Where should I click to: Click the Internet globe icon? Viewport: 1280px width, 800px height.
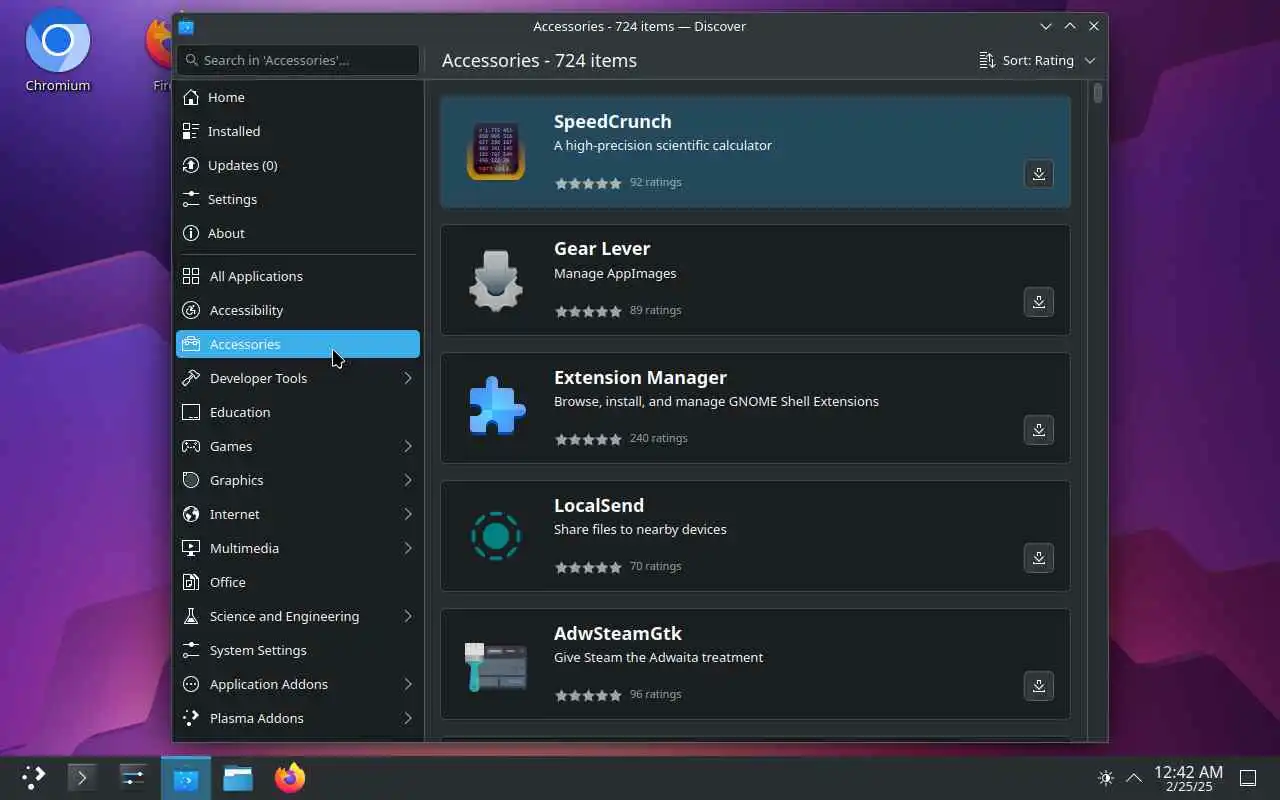[x=191, y=514]
